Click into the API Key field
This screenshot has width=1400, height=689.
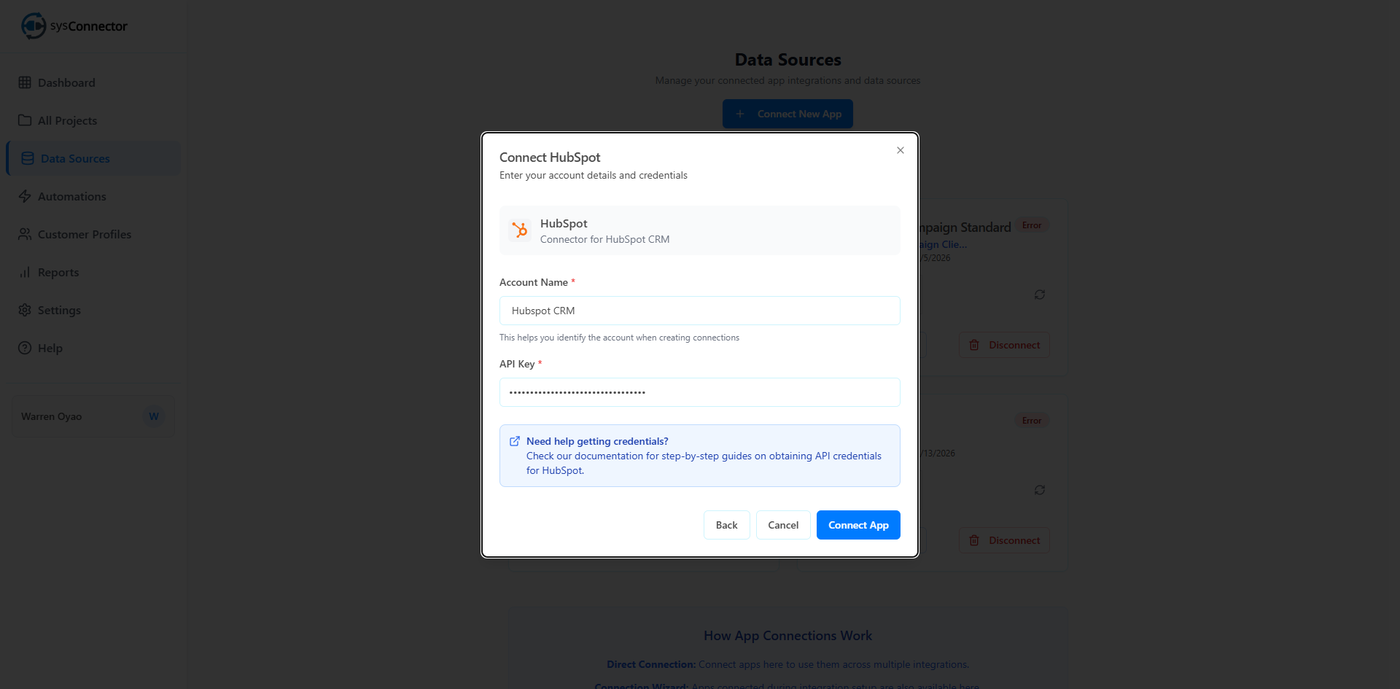point(699,393)
